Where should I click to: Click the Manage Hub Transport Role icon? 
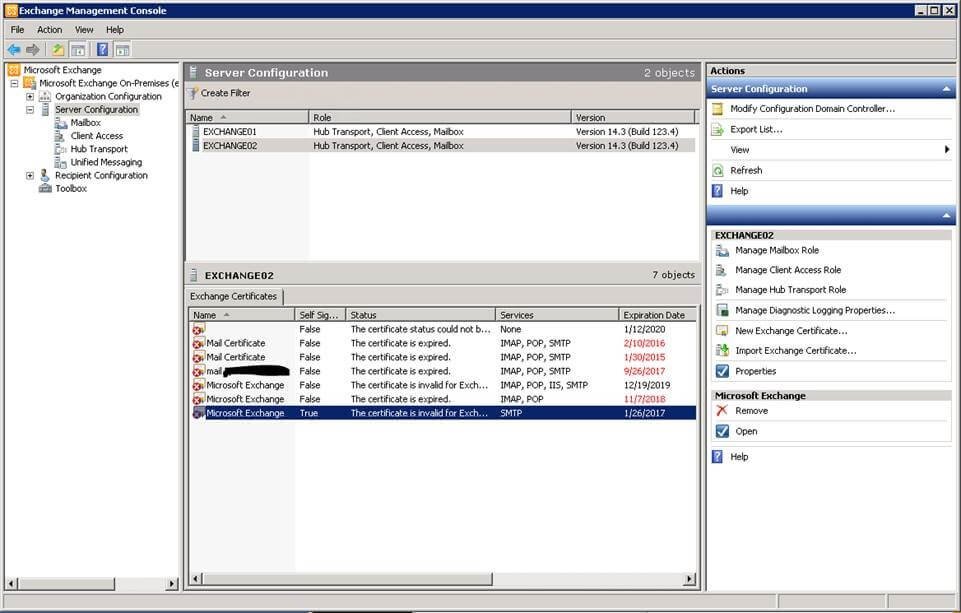pos(723,290)
